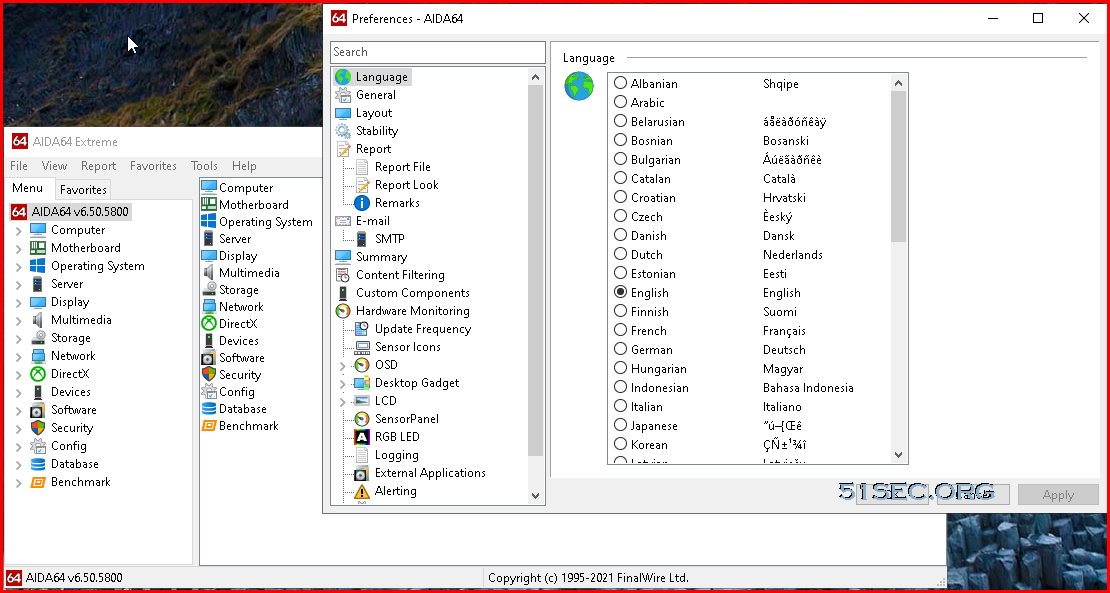Screen dimensions: 1110x593
Task: Click the DirectX icon in the category list pane
Action: pos(209,324)
